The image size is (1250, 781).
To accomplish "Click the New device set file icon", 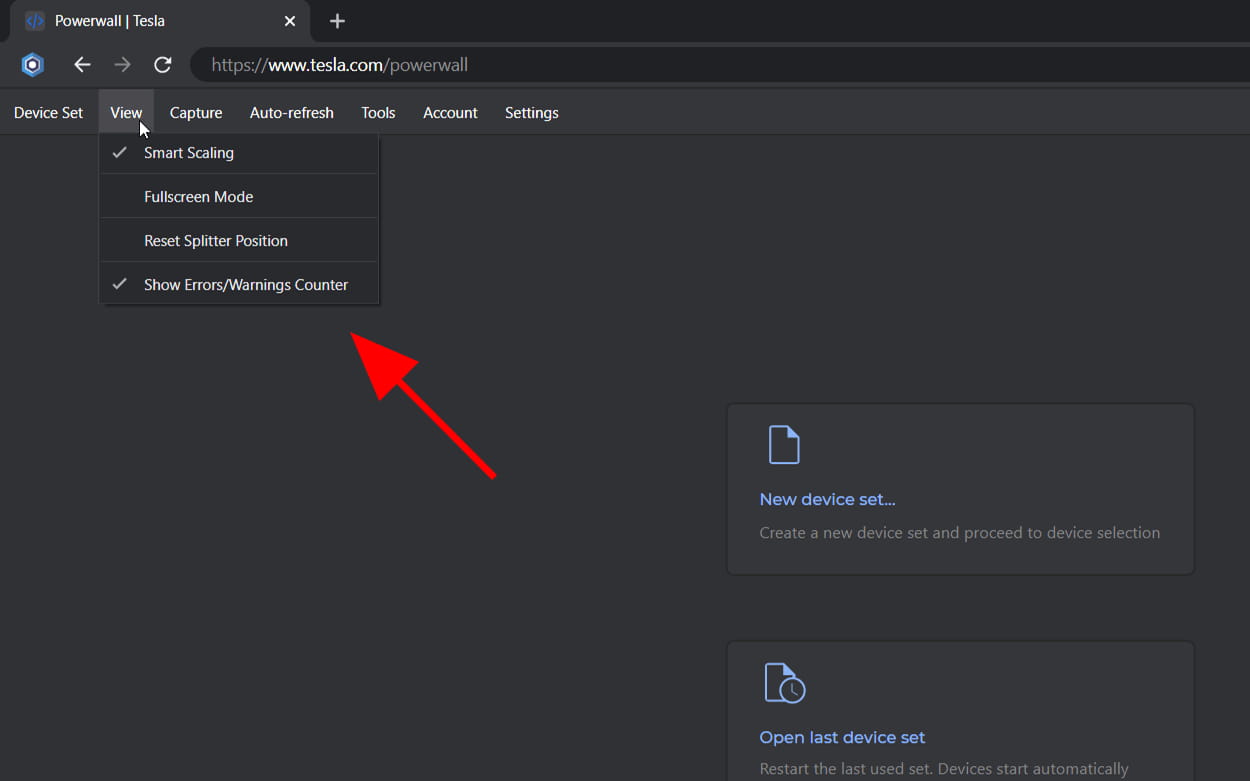I will pos(784,445).
